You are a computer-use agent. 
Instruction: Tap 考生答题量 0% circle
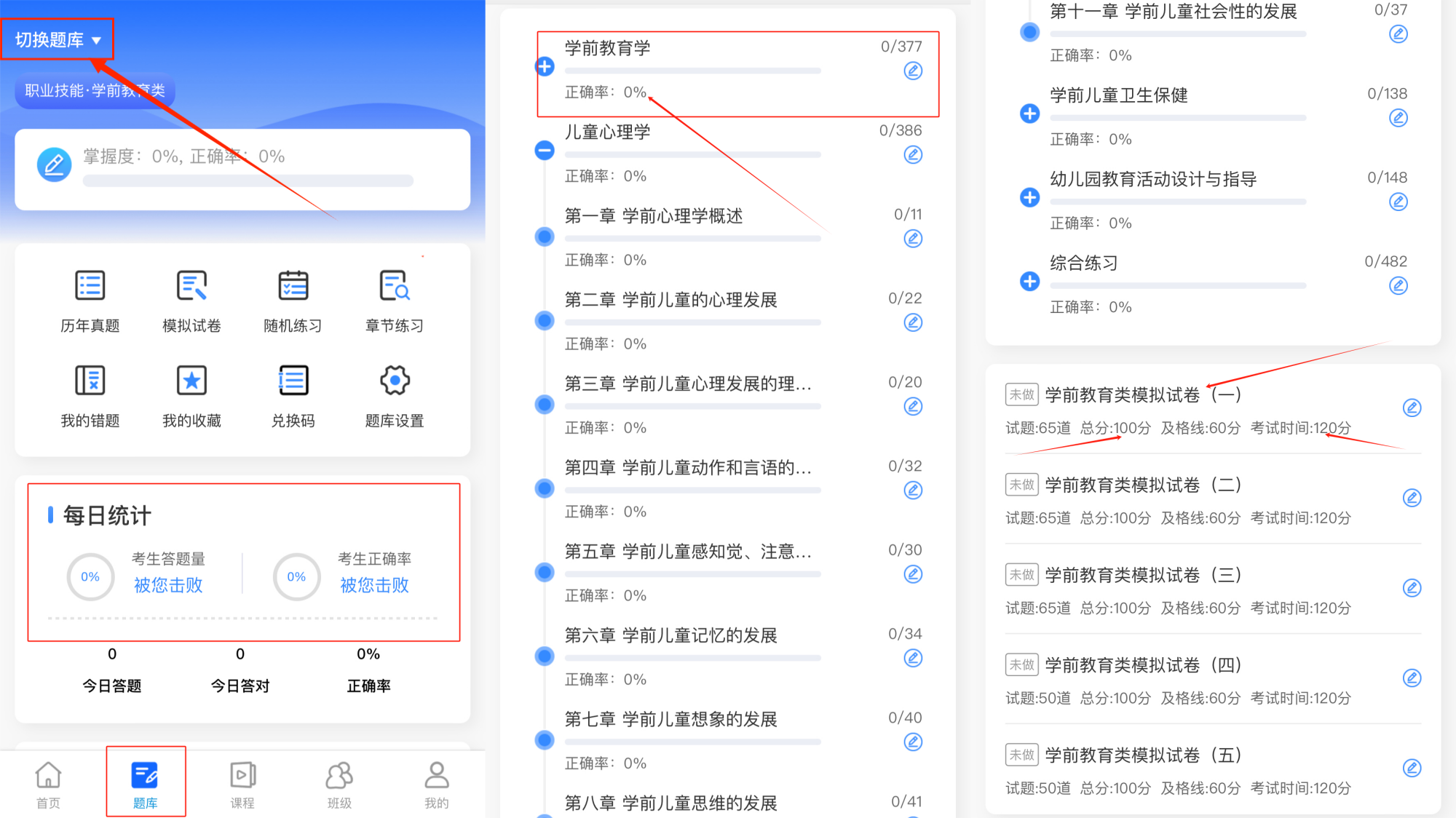point(90,576)
